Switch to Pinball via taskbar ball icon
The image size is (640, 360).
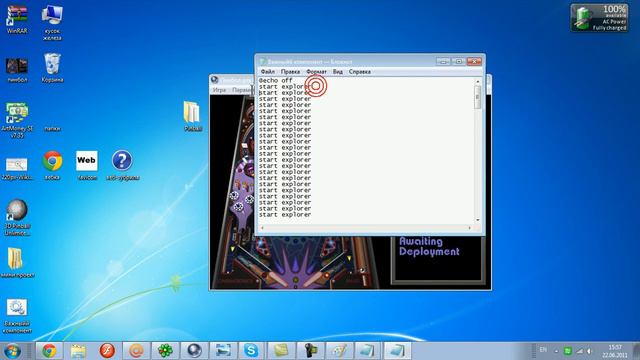[194, 351]
